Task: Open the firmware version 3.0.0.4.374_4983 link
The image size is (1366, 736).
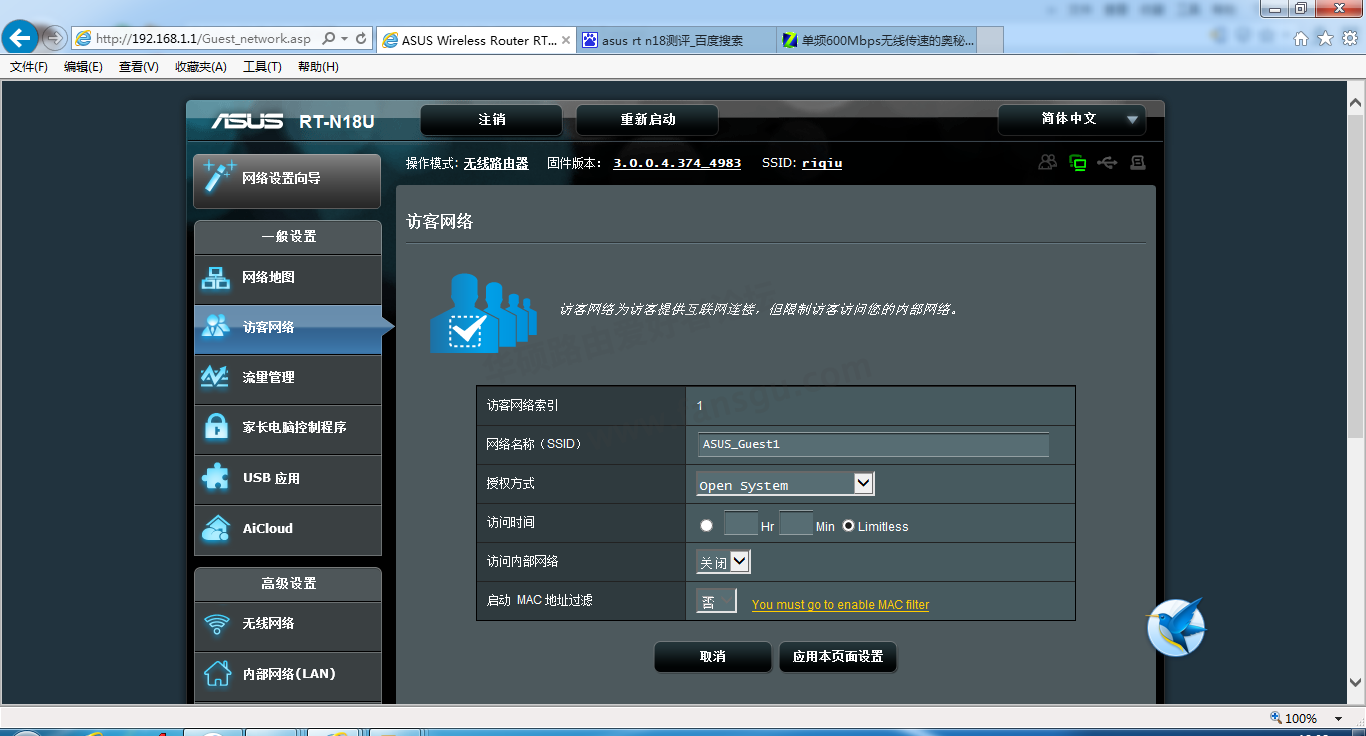Action: (677, 163)
